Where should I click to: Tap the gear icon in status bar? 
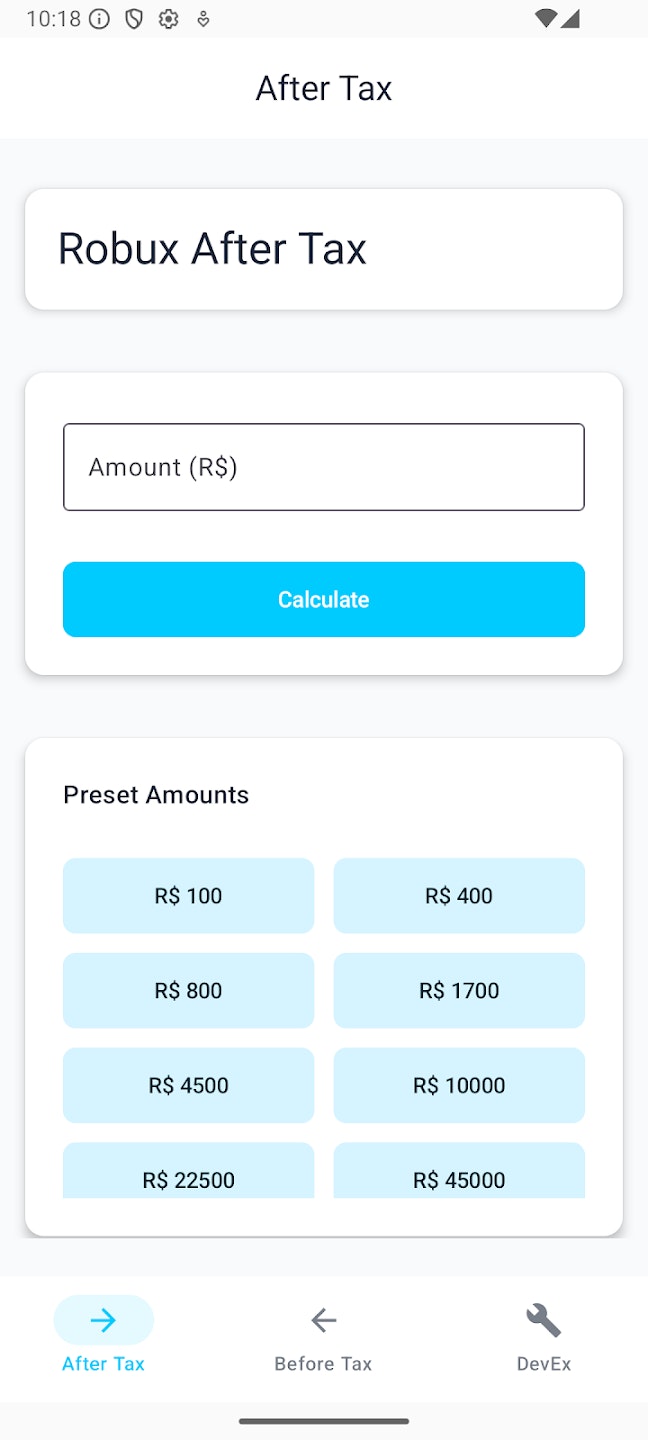(168, 19)
